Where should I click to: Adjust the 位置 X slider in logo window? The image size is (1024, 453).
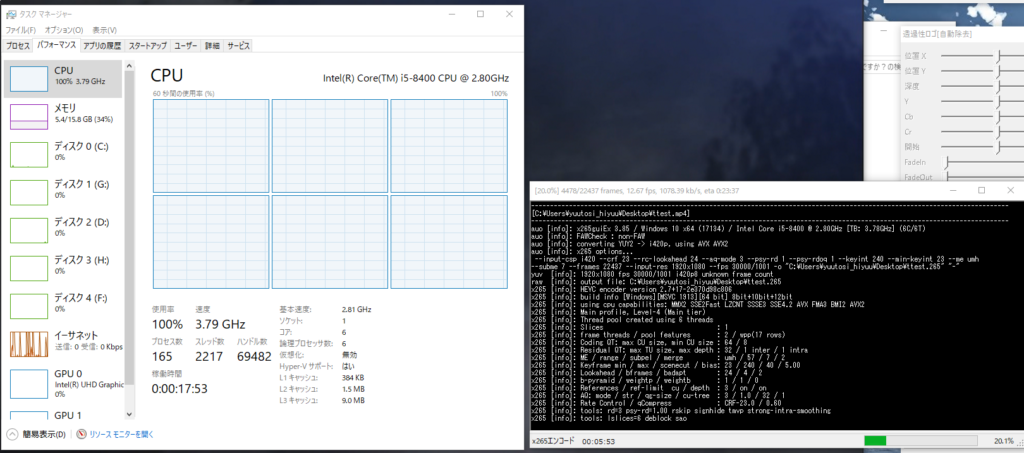pyautogui.click(x=983, y=55)
